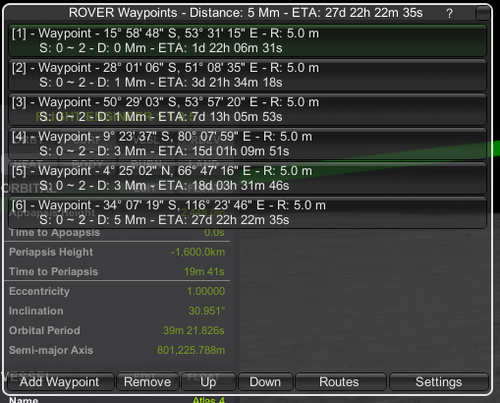Click the Time to Periapsis value 19m 41s
This screenshot has height=403, width=500.
(204, 272)
